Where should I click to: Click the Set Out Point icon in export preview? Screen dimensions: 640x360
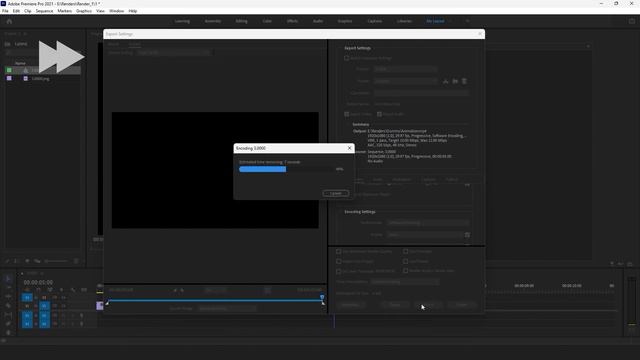(182, 290)
